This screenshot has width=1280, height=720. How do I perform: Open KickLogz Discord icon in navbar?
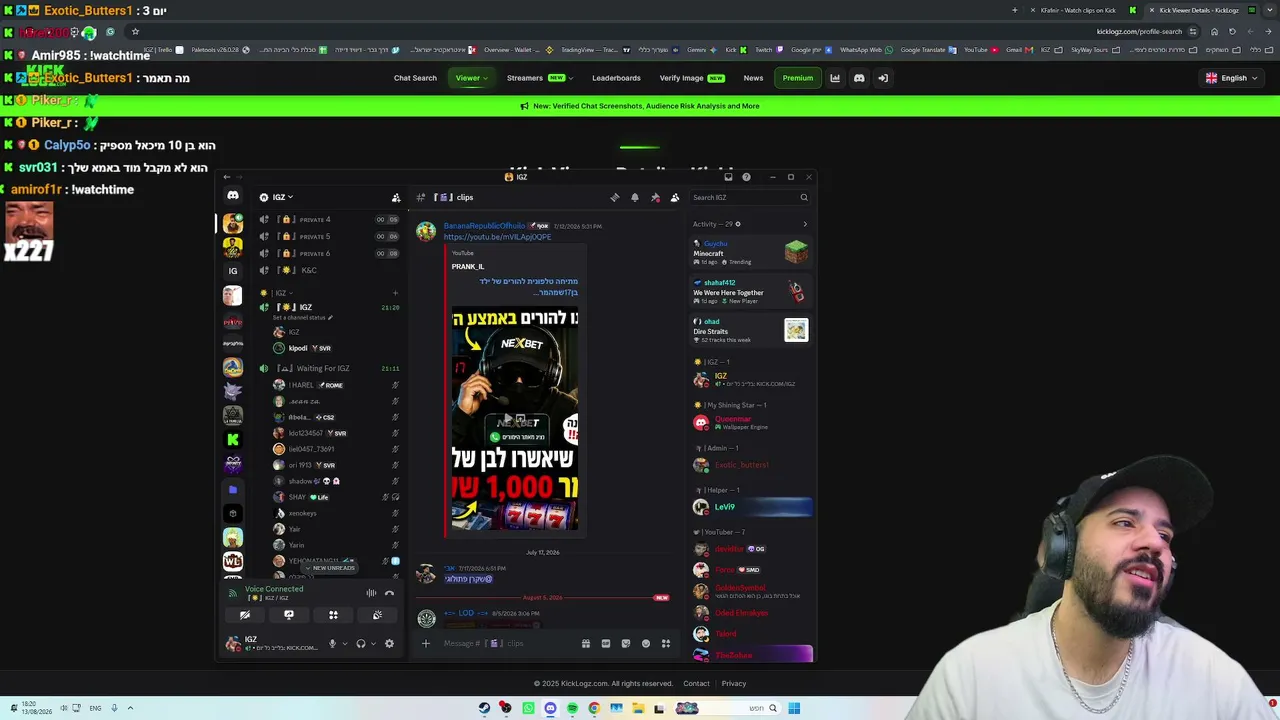pyautogui.click(x=859, y=78)
